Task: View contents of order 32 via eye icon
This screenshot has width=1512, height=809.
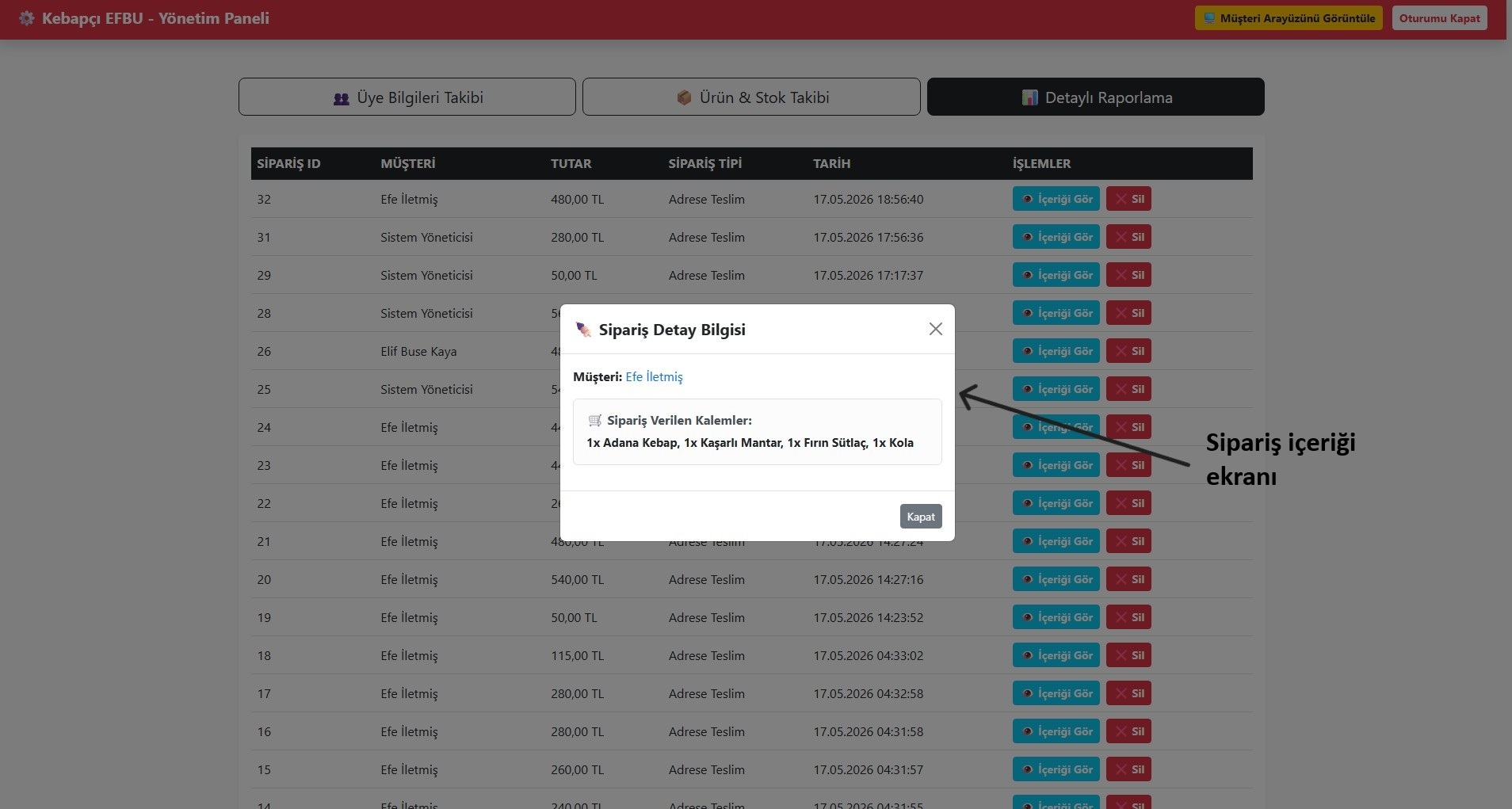Action: 1027,199
